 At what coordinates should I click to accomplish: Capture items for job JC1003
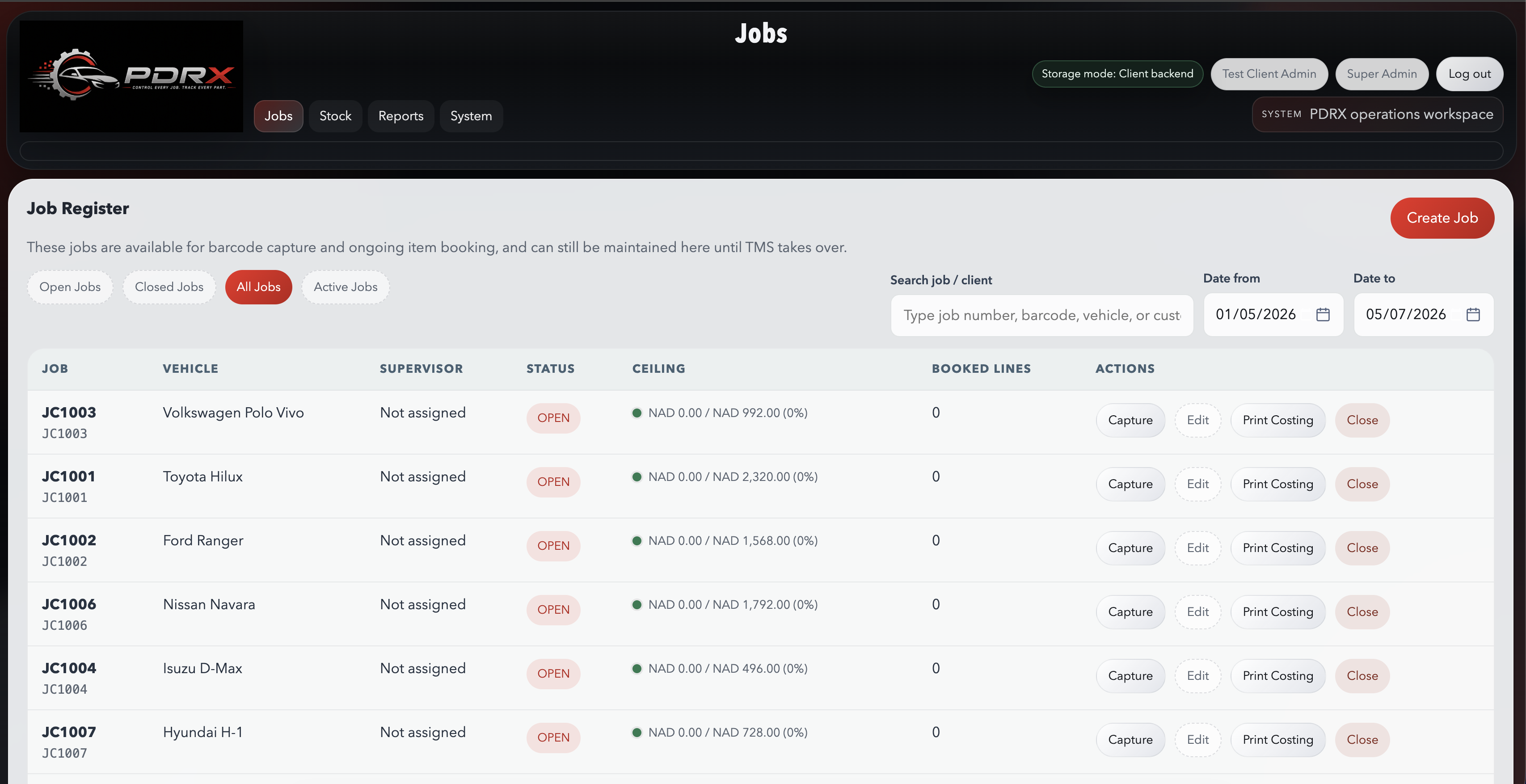click(1130, 420)
